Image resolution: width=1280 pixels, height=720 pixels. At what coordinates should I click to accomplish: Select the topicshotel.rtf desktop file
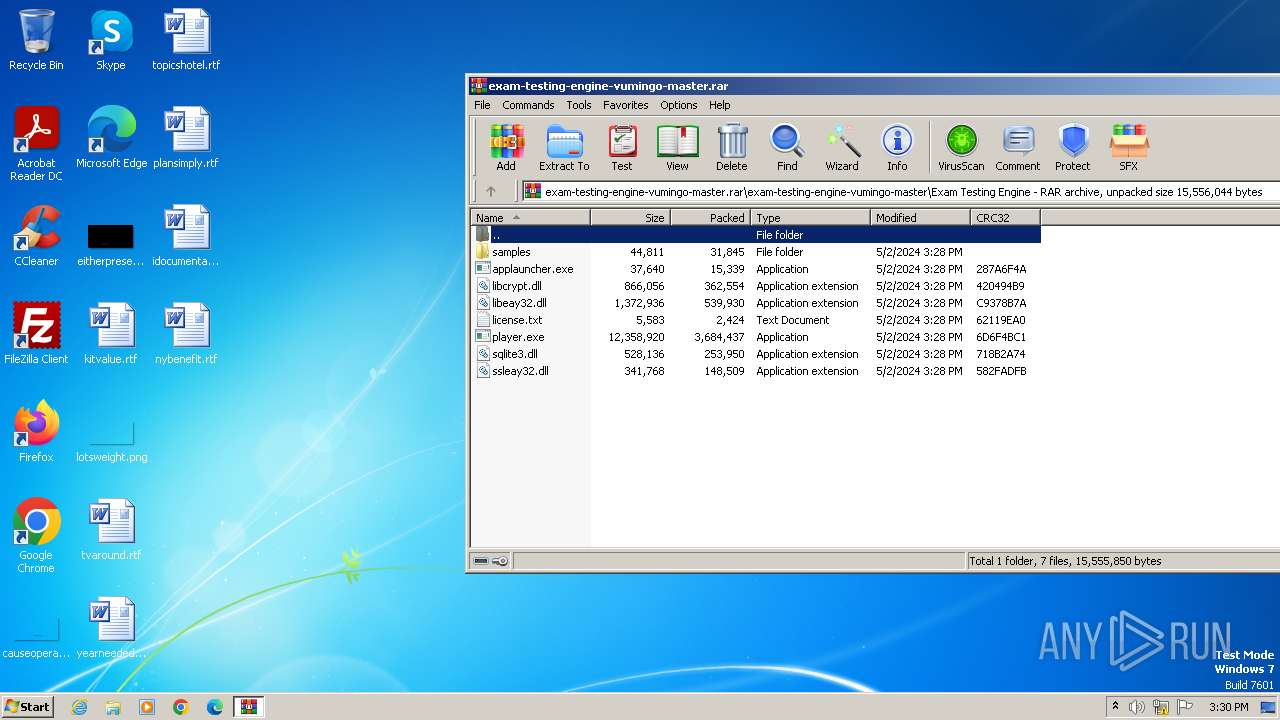pos(186,40)
